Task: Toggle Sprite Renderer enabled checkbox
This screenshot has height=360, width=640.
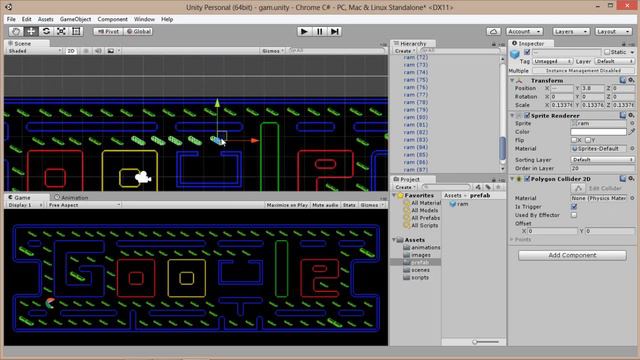Action: (x=527, y=116)
